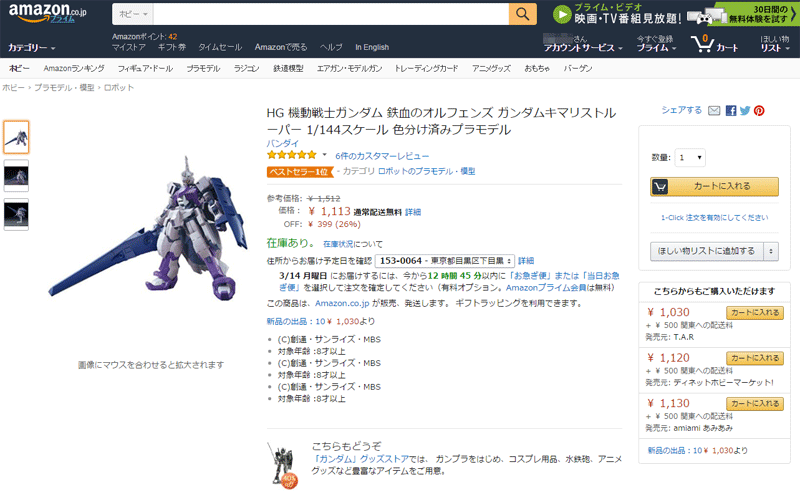Click the main Gundam Kimaris product image

tap(149, 230)
